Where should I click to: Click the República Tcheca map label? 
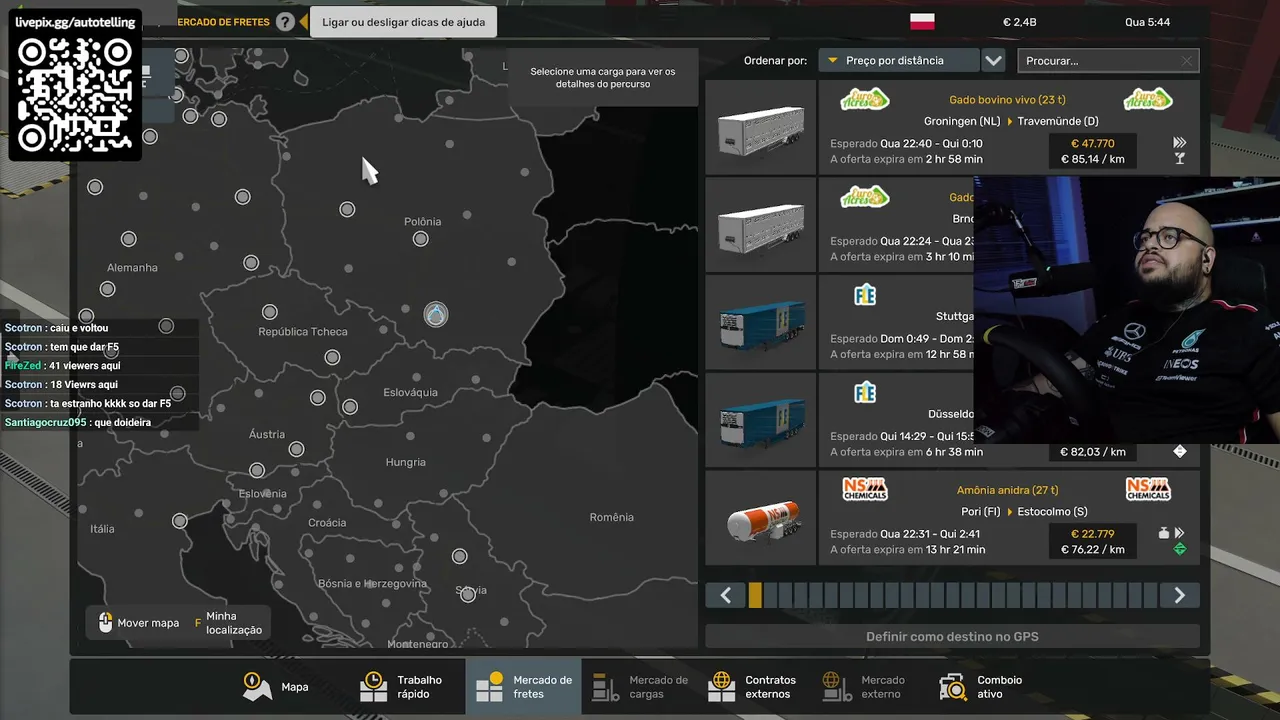[303, 331]
